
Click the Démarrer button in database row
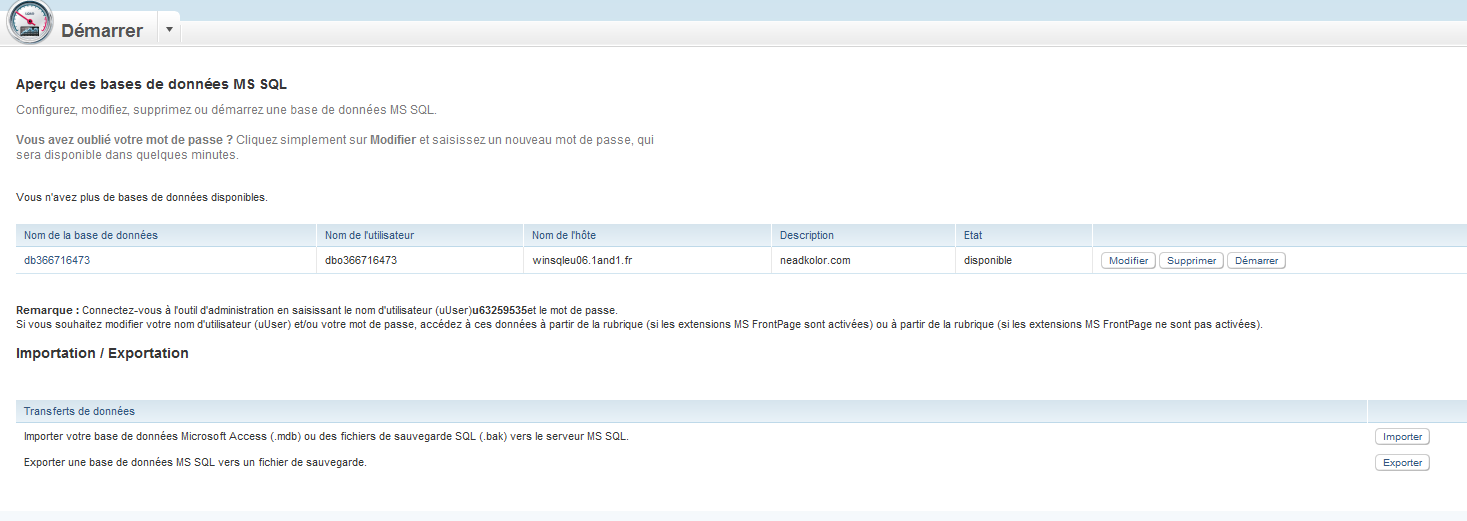pyautogui.click(x=1256, y=260)
